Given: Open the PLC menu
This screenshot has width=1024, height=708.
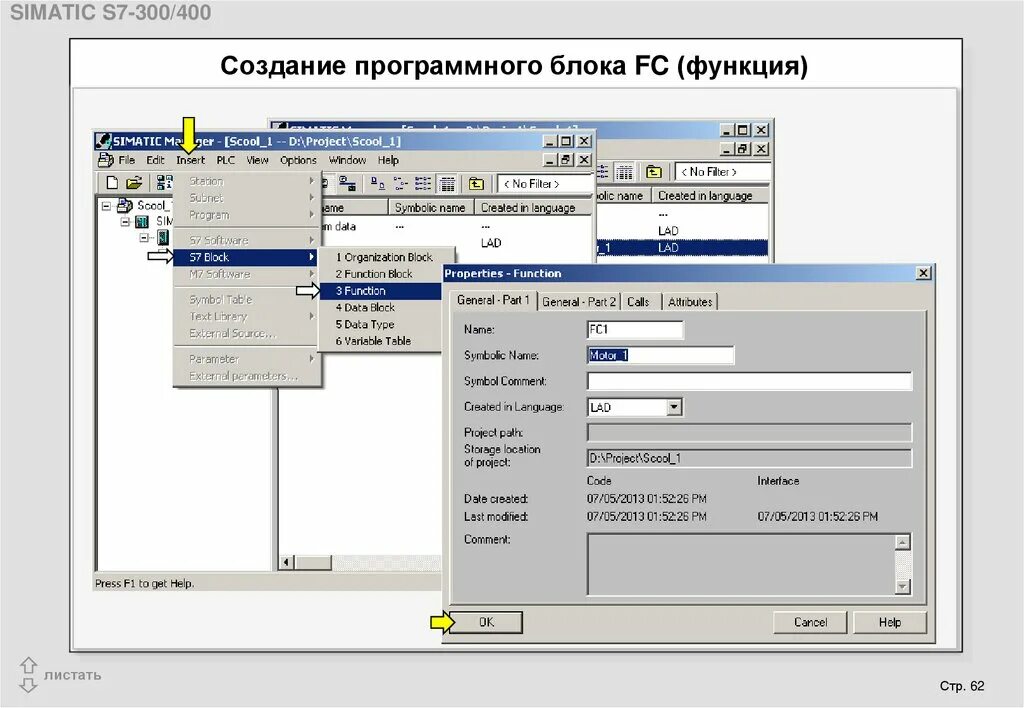Looking at the screenshot, I should click(225, 160).
